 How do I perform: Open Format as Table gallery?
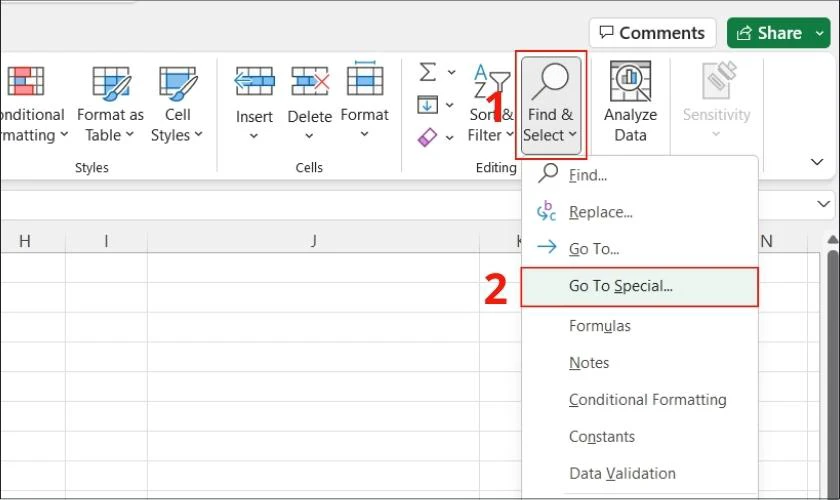point(110,105)
